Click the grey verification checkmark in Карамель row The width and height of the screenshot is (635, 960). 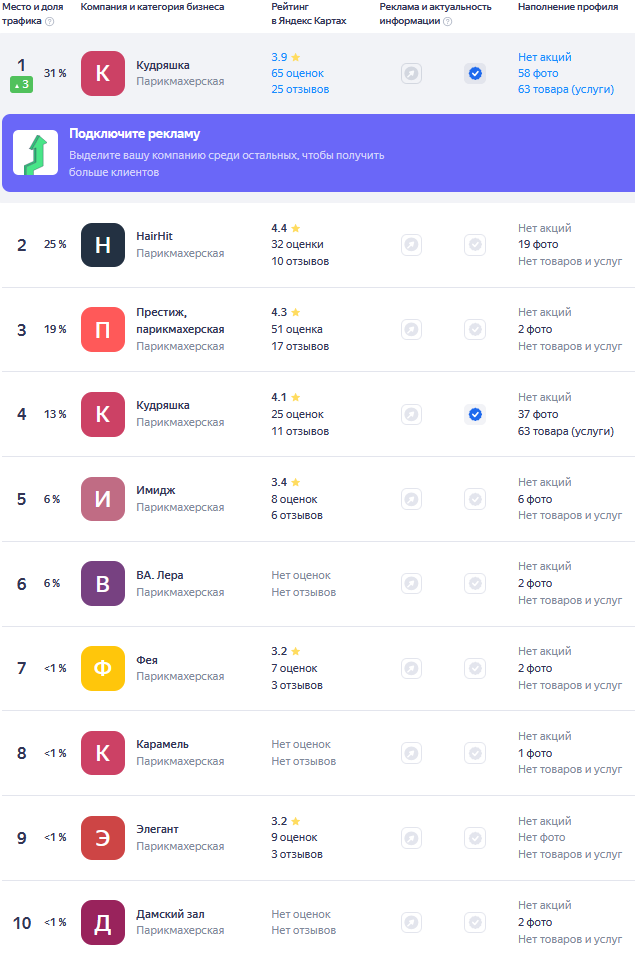(x=475, y=753)
